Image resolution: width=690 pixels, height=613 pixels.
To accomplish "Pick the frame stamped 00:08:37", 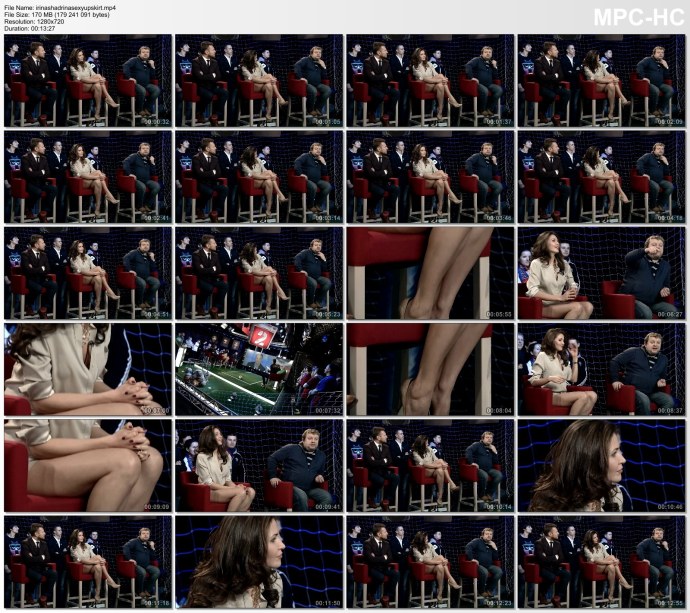I will point(601,370).
